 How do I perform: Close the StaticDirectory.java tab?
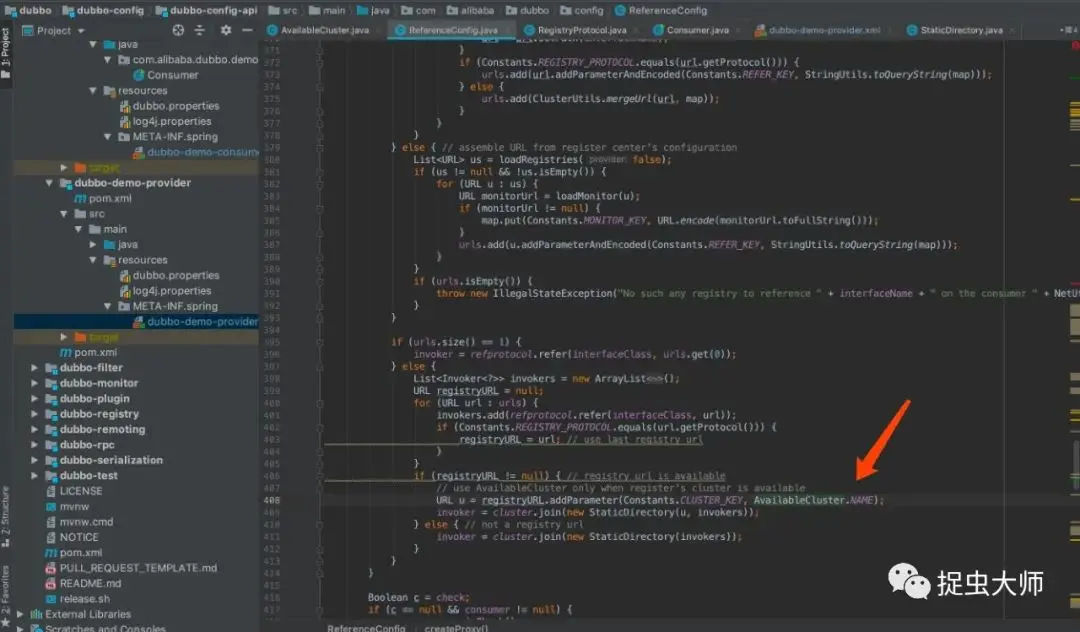click(1012, 30)
